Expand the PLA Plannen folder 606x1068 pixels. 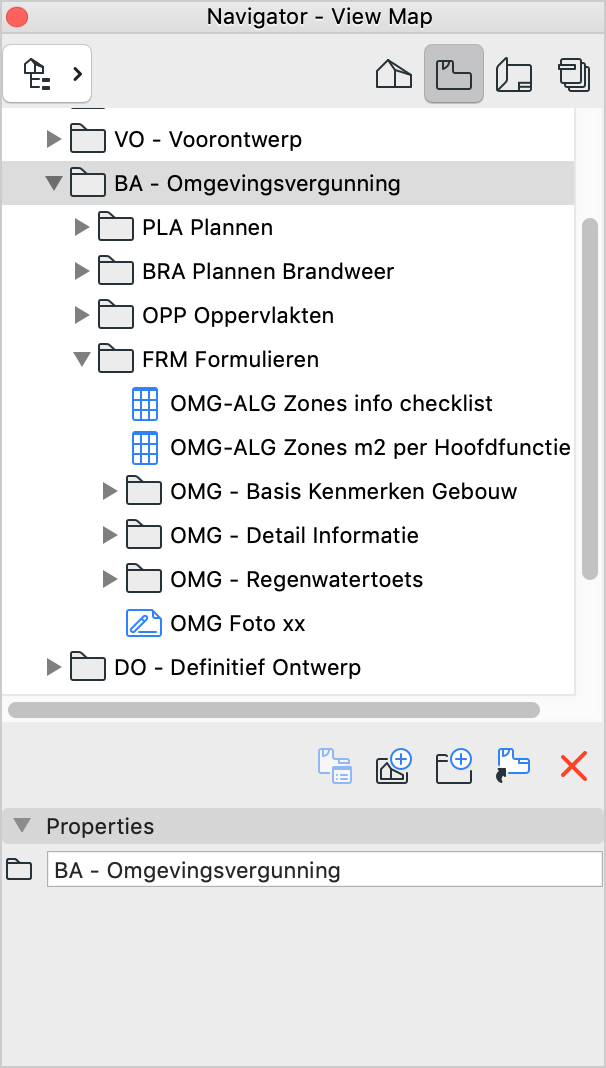point(82,227)
